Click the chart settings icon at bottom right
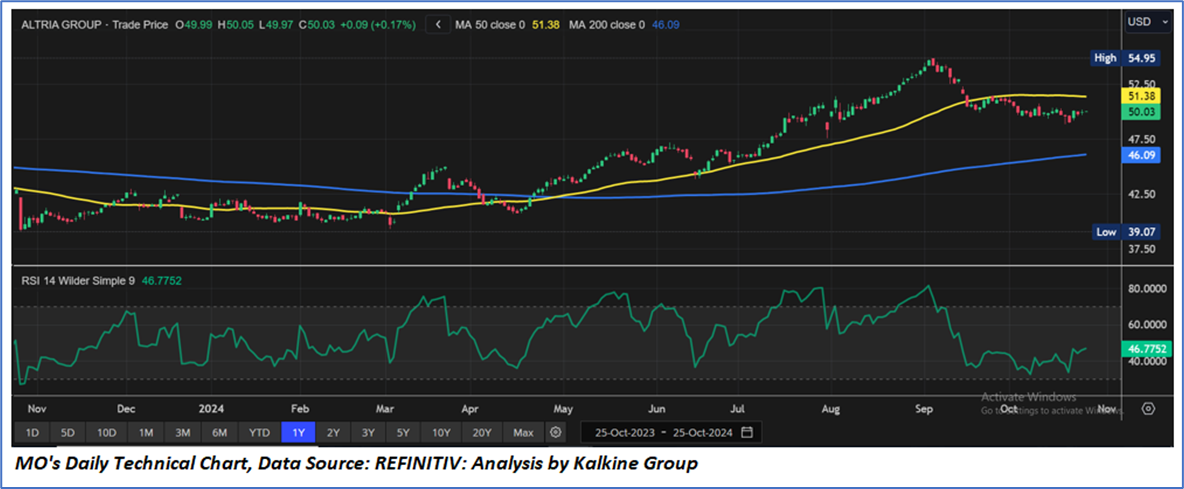The width and height of the screenshot is (1184, 489). click(1148, 409)
